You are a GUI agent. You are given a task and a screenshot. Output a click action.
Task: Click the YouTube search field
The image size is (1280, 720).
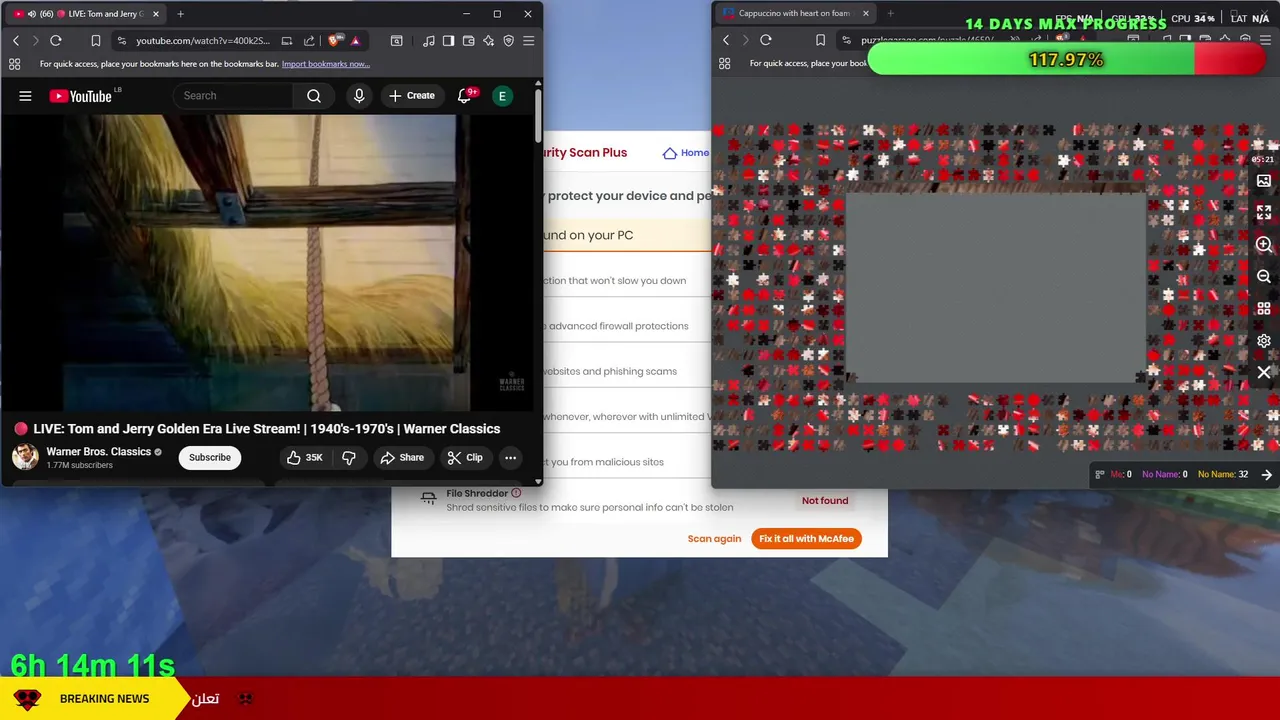pyautogui.click(x=235, y=96)
